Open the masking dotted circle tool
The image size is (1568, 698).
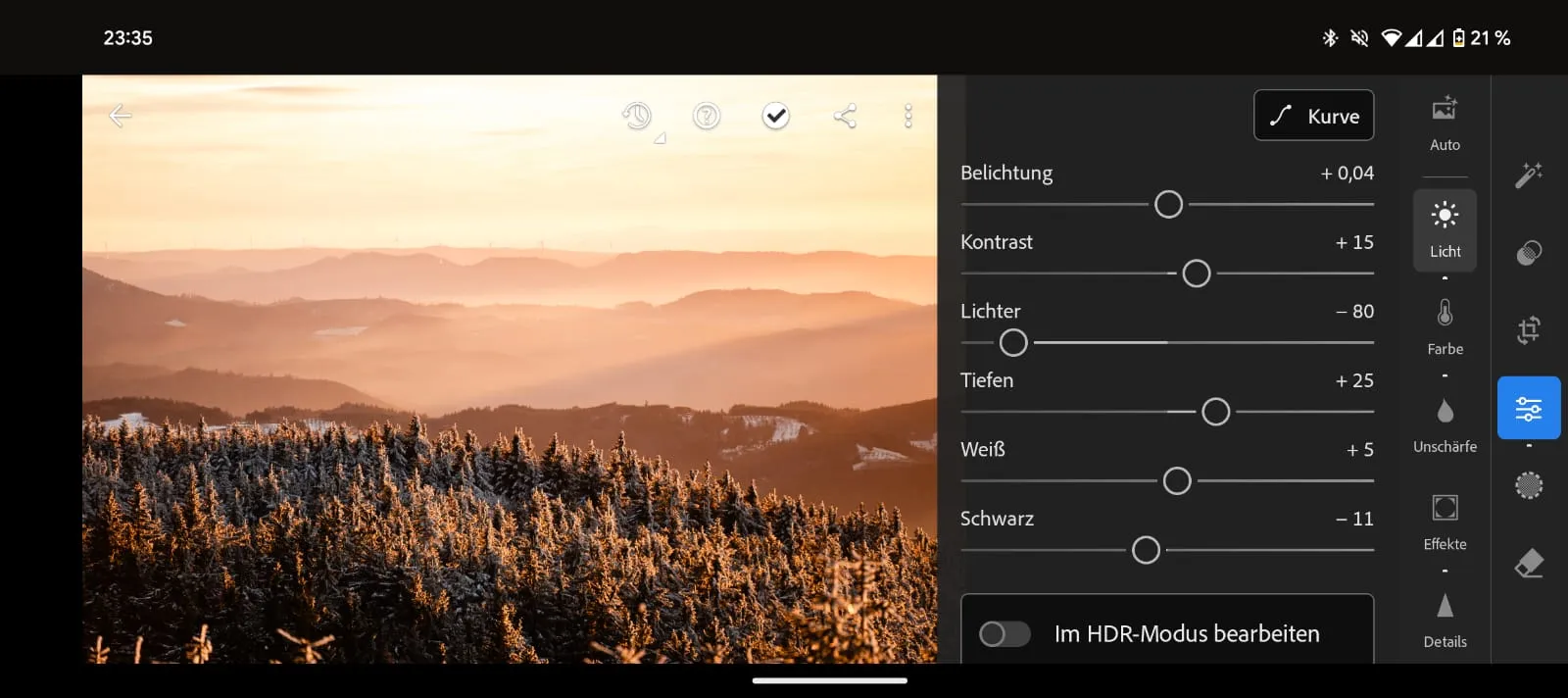[1529, 485]
